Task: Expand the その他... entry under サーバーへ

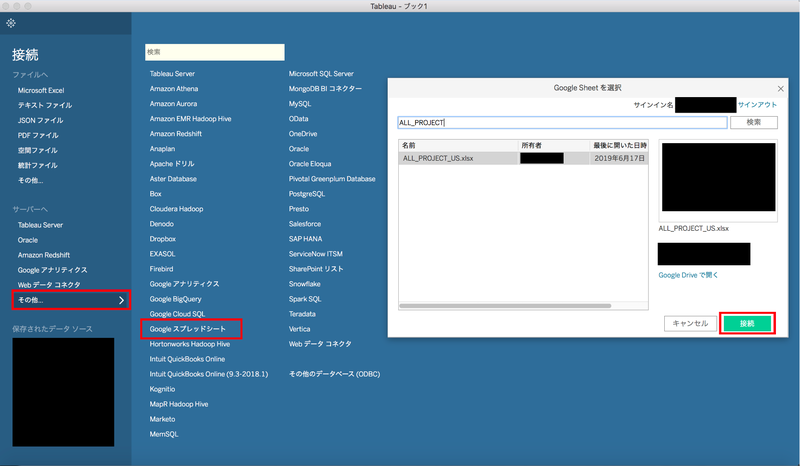Action: 70,300
